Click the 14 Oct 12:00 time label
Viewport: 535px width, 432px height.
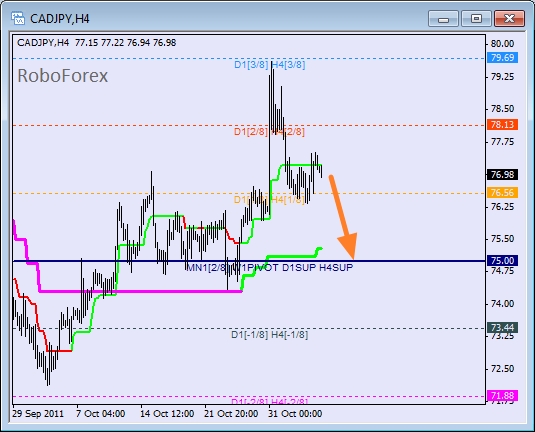167,414
